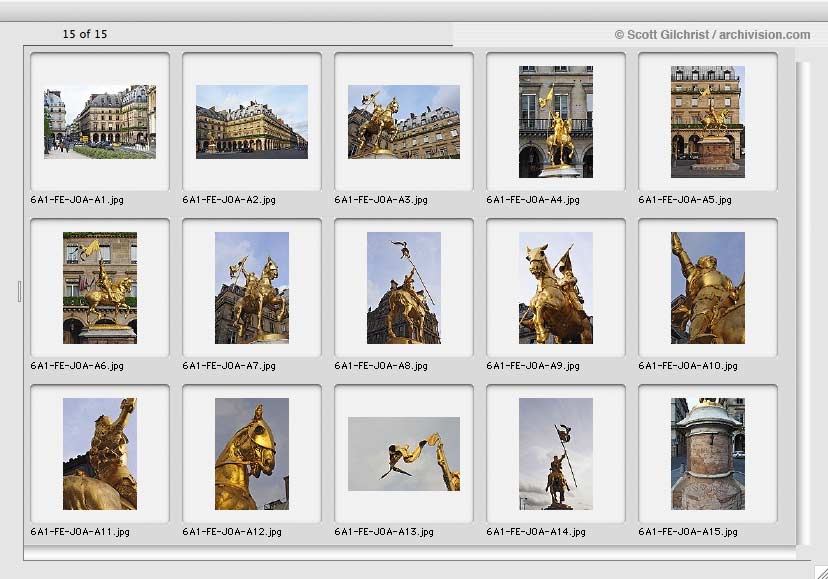Viewport: 828px width, 579px height.
Task: Click the left pane splitter handle
Action: tap(20, 291)
